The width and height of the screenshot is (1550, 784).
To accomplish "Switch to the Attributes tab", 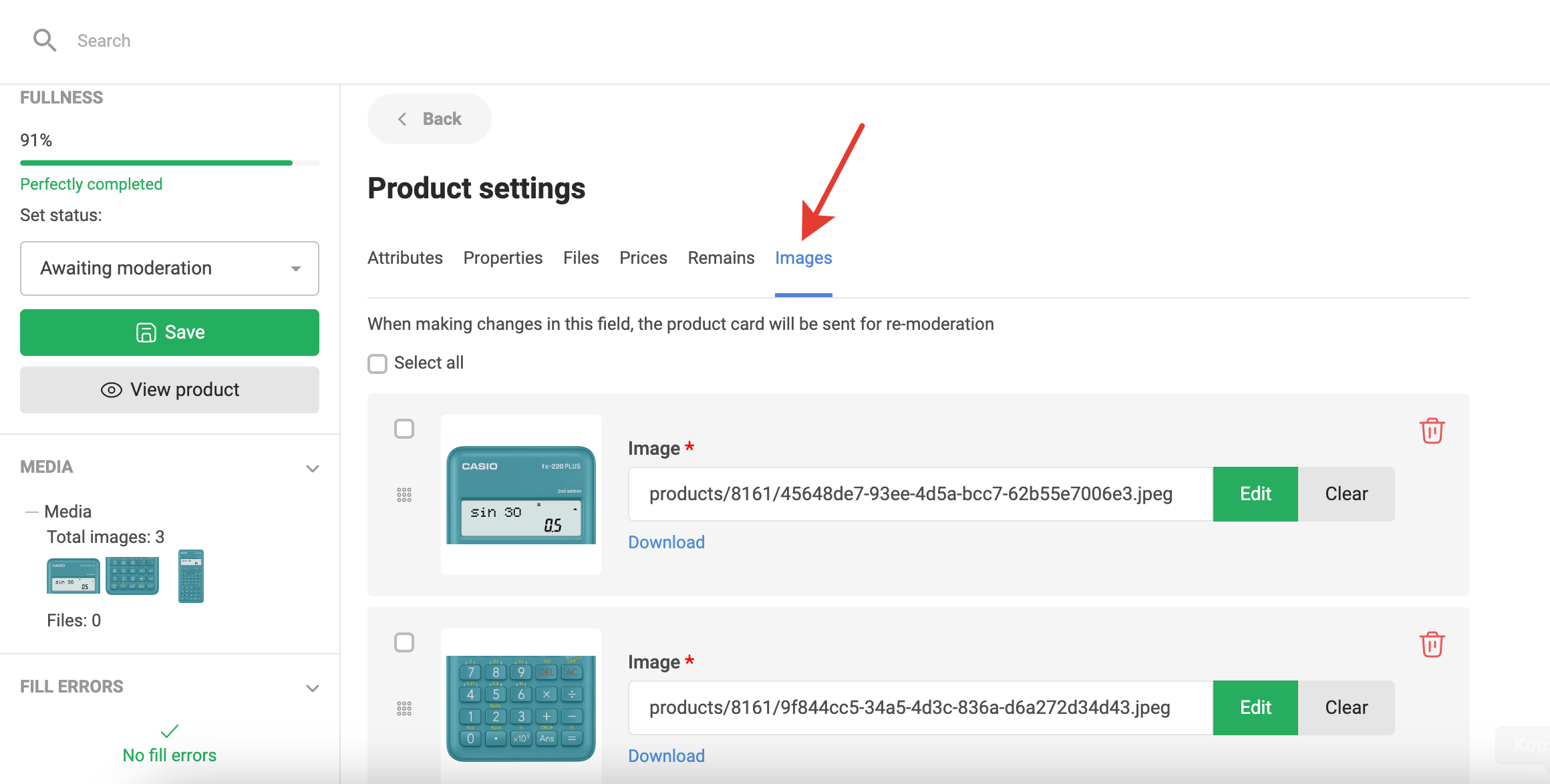I will pos(405,258).
